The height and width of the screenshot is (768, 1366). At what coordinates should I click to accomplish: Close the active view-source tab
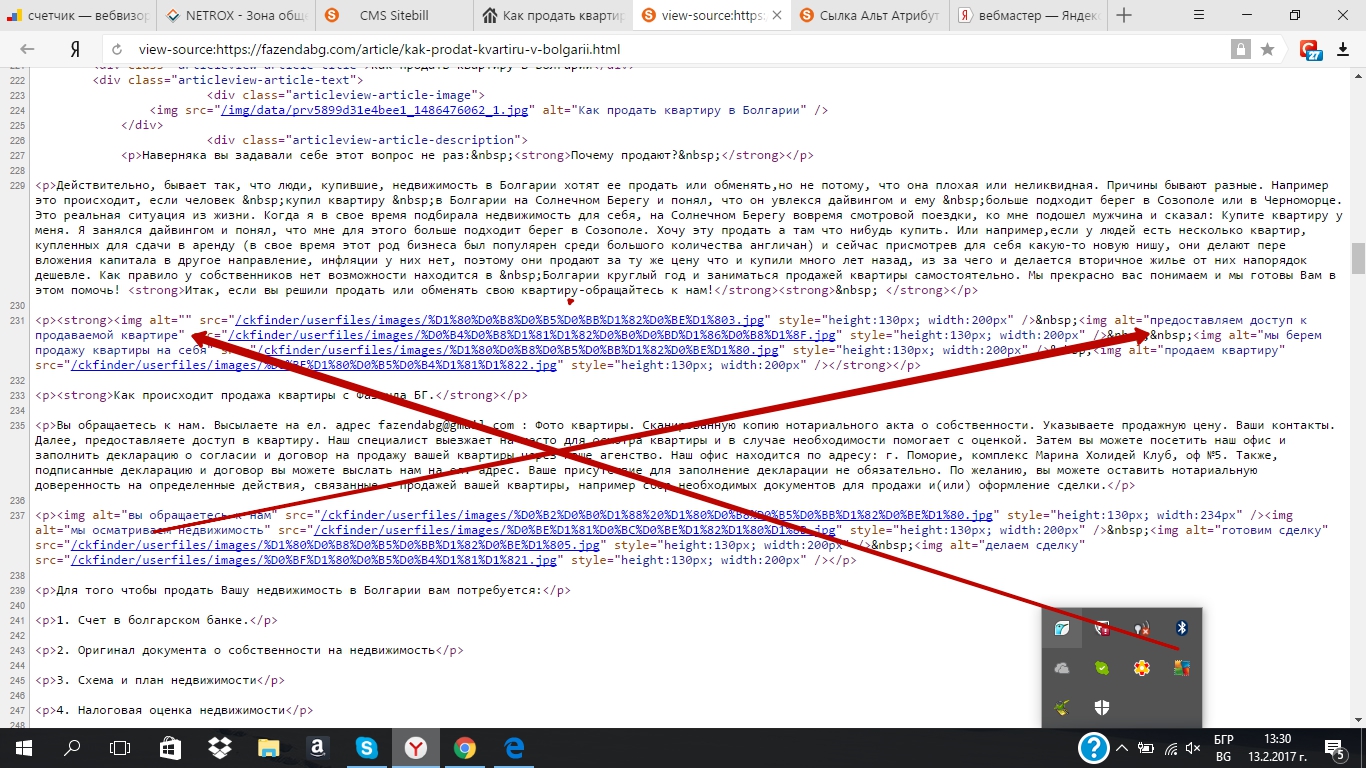point(777,16)
